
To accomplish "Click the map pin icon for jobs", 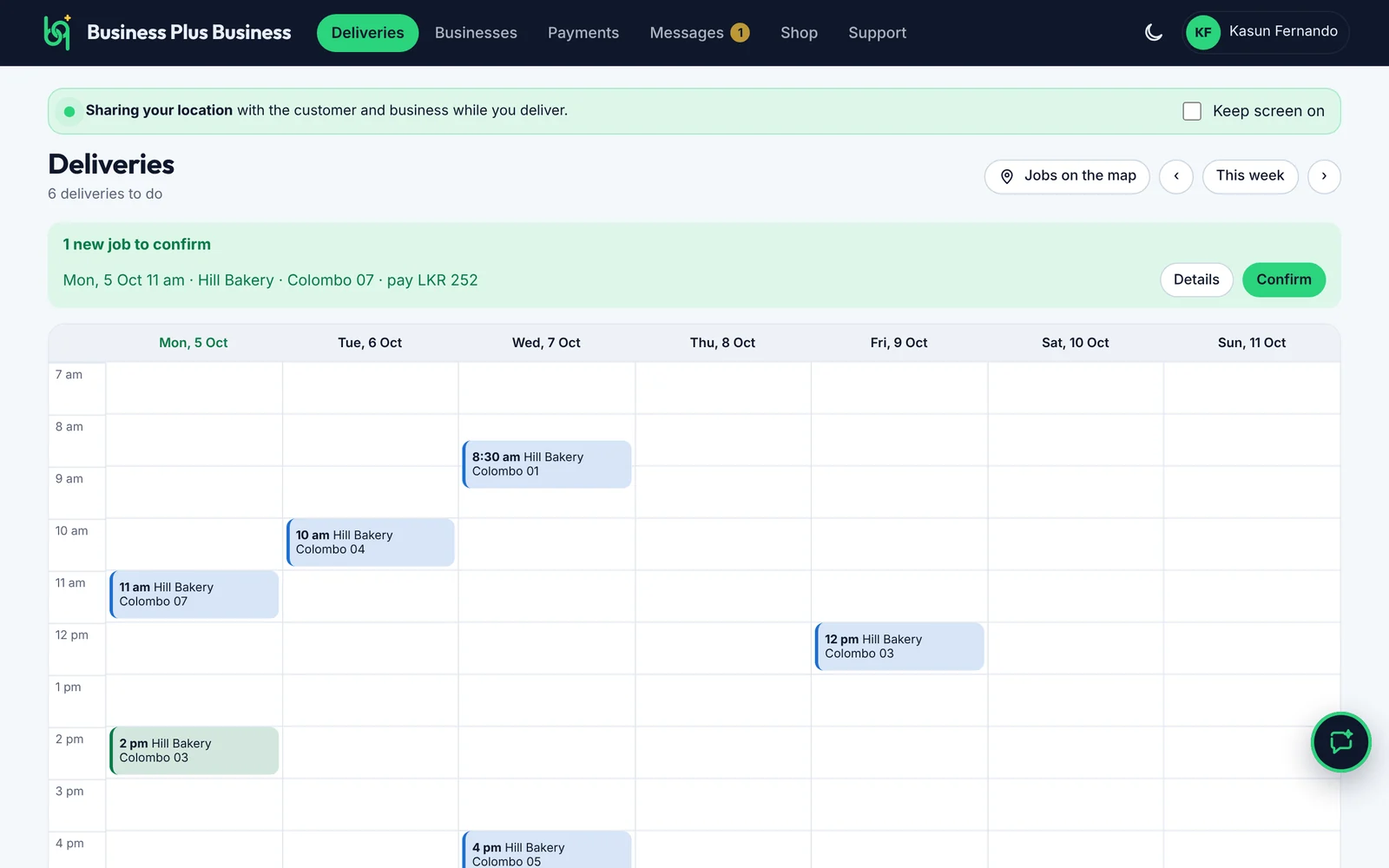I will click(1007, 176).
